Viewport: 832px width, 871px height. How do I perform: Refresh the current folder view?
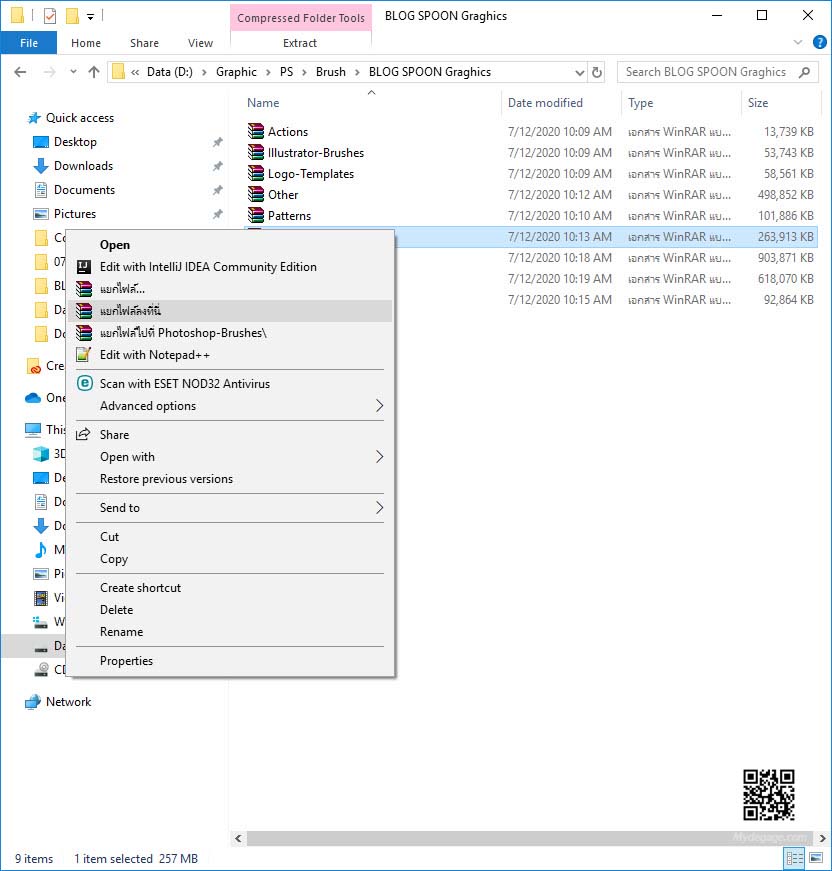pos(597,72)
